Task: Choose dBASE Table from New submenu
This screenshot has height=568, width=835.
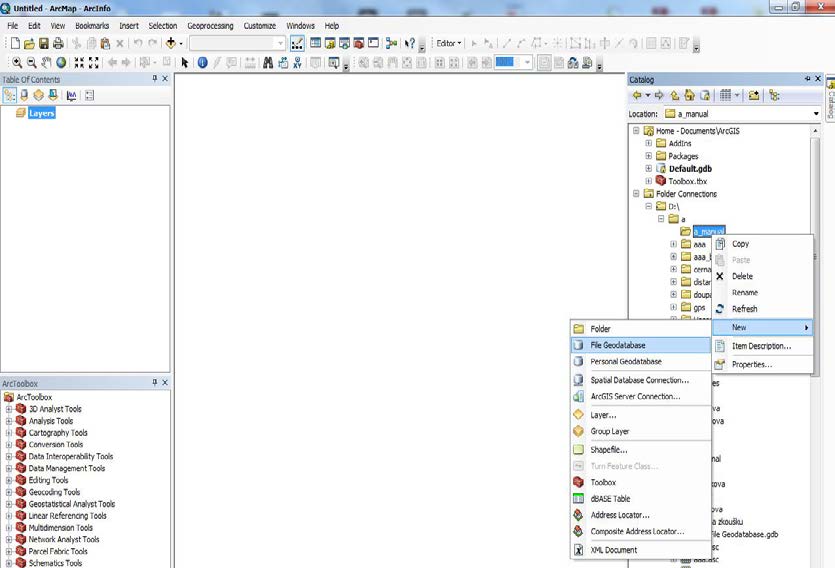Action: pyautogui.click(x=641, y=499)
